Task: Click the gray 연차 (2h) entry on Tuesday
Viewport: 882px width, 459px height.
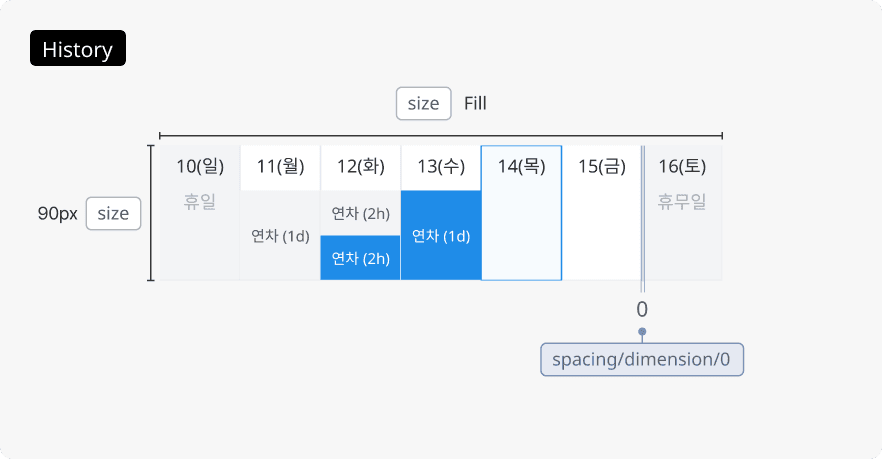Action: tap(360, 213)
